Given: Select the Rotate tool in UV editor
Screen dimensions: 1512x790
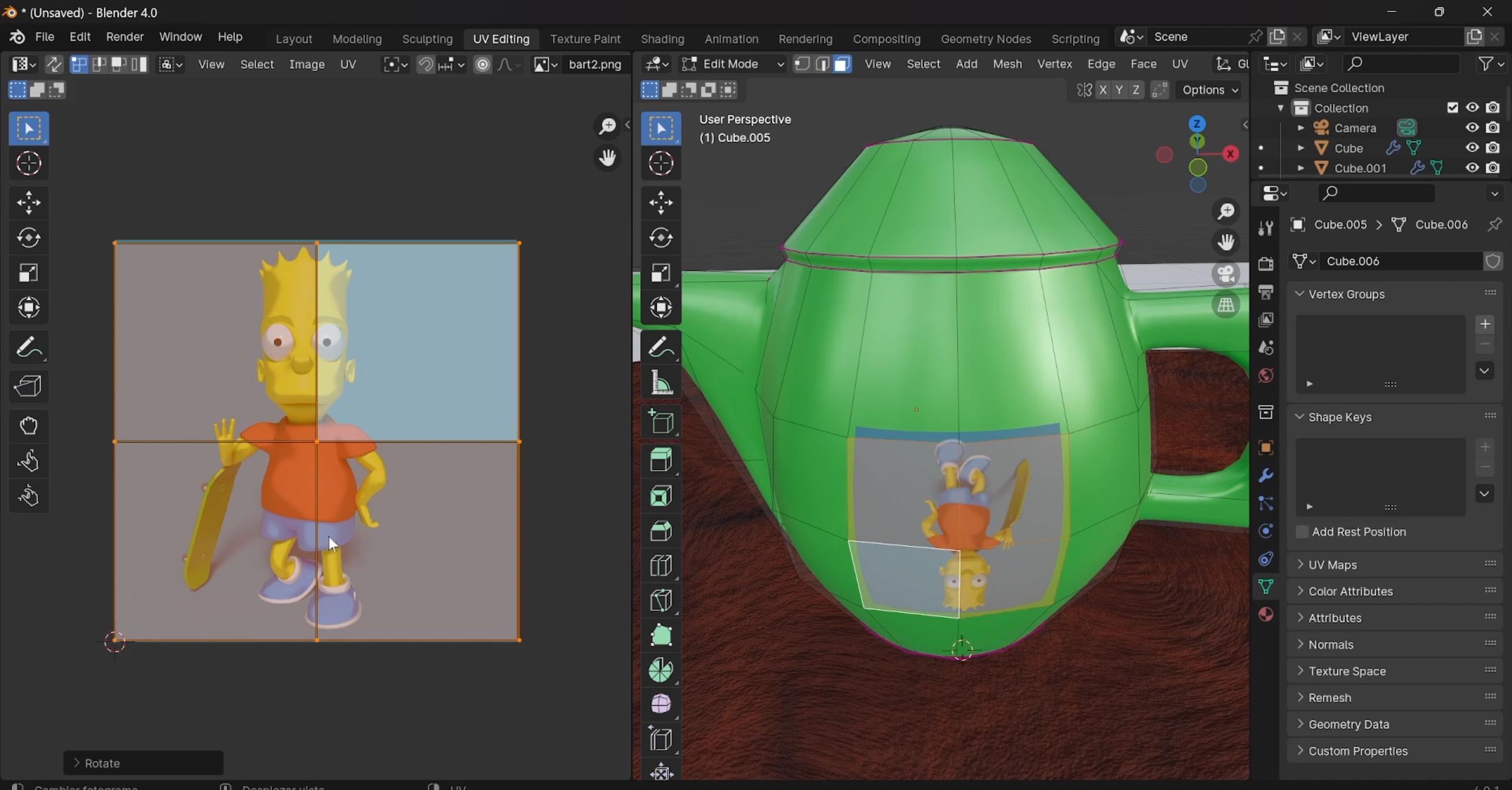Looking at the screenshot, I should (x=28, y=238).
